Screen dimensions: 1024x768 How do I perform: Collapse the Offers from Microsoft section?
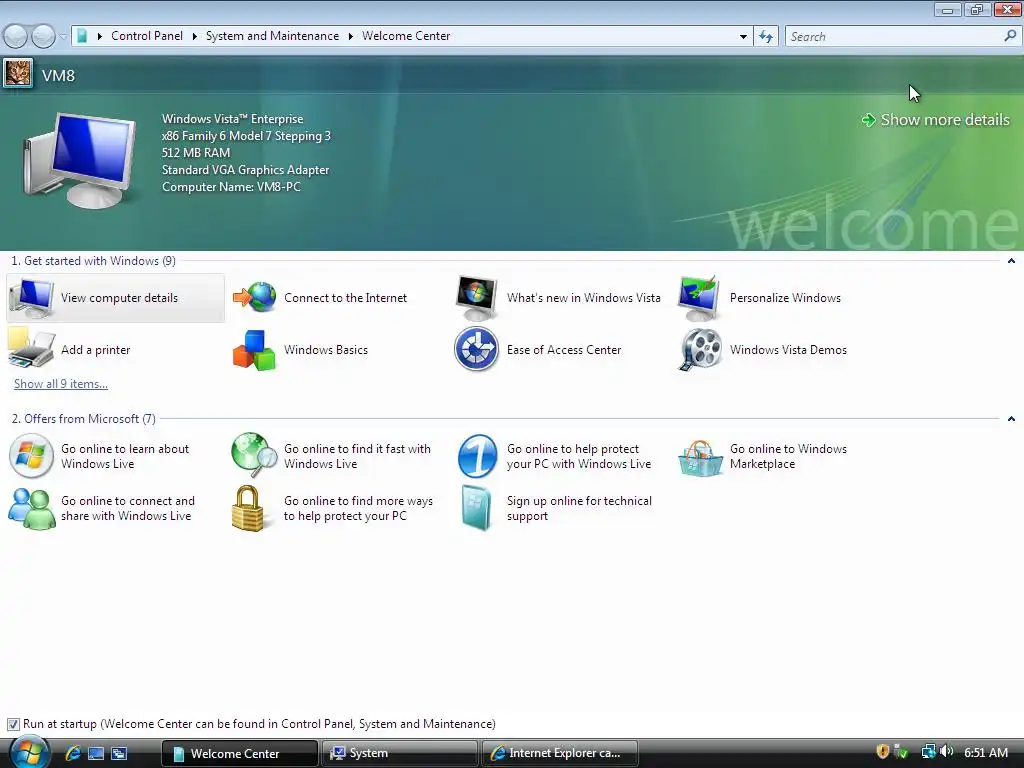pyautogui.click(x=1011, y=419)
